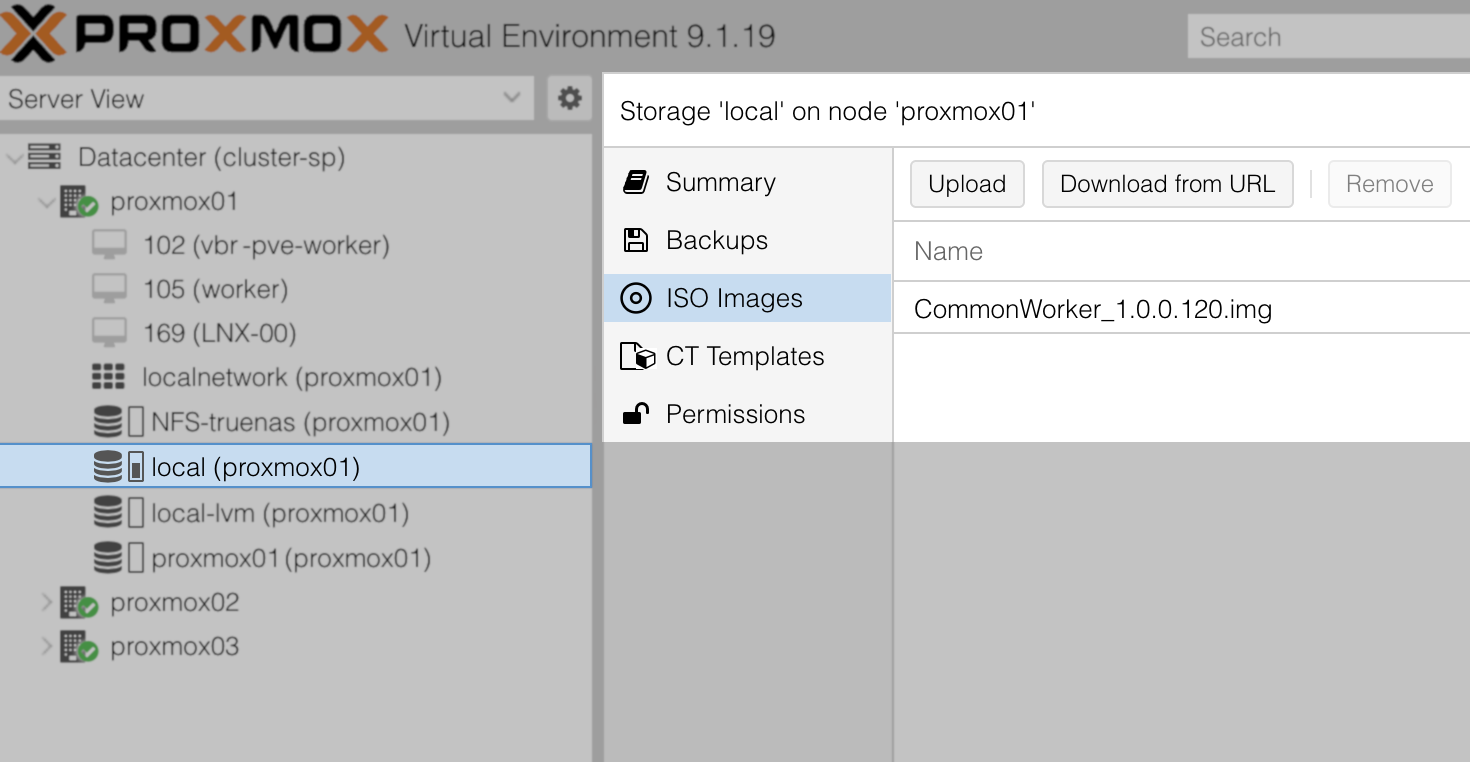Click the Search input field
Viewport: 1470px width, 762px height.
pos(1329,37)
